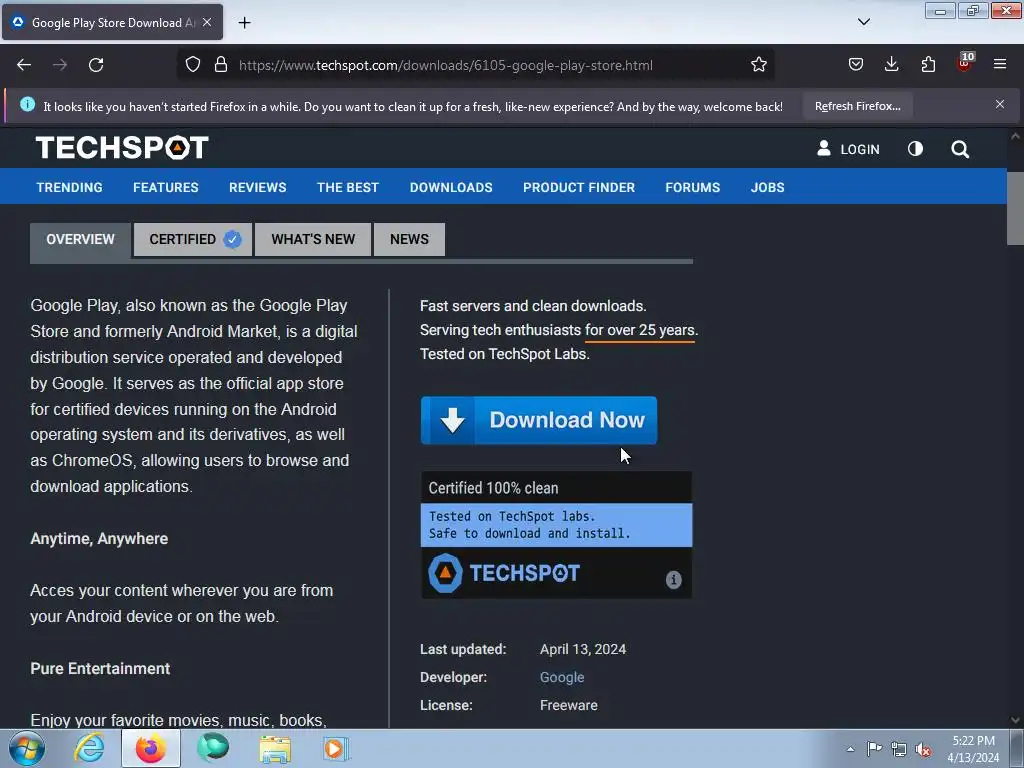Screen dimensions: 1024x768
Task: Dismiss the Refresh Firefox notification bar
Action: pyautogui.click(x=1000, y=104)
